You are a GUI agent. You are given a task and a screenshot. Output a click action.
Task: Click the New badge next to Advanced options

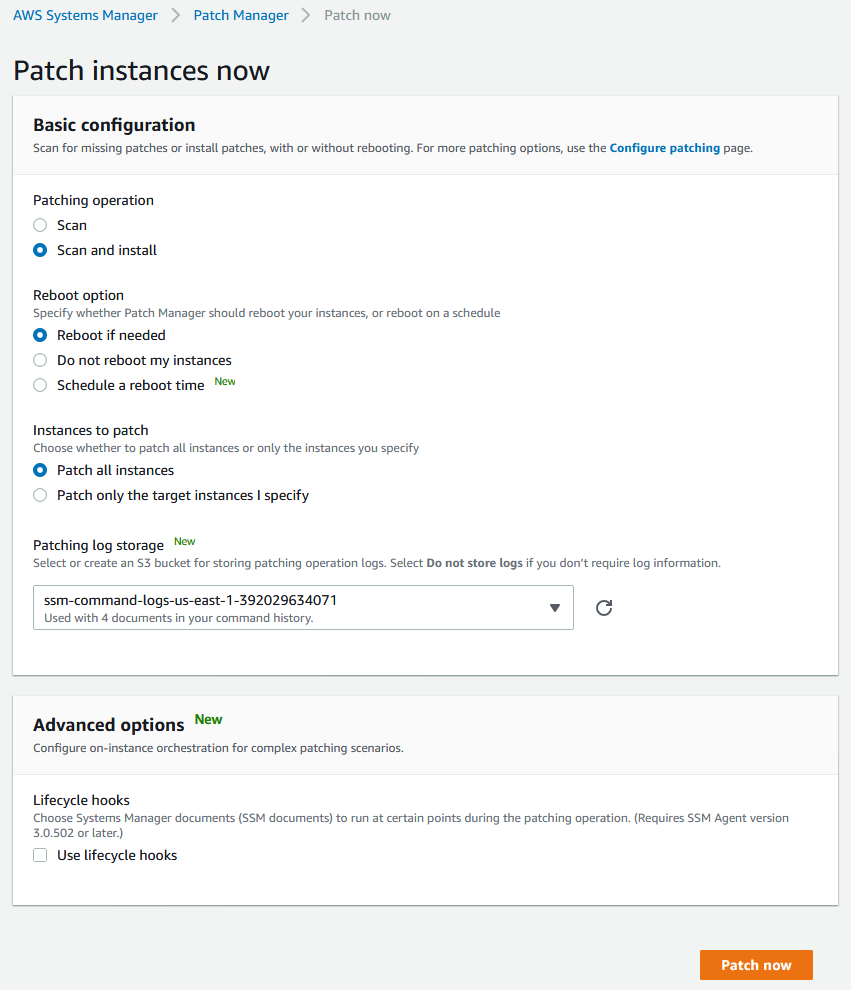click(208, 720)
